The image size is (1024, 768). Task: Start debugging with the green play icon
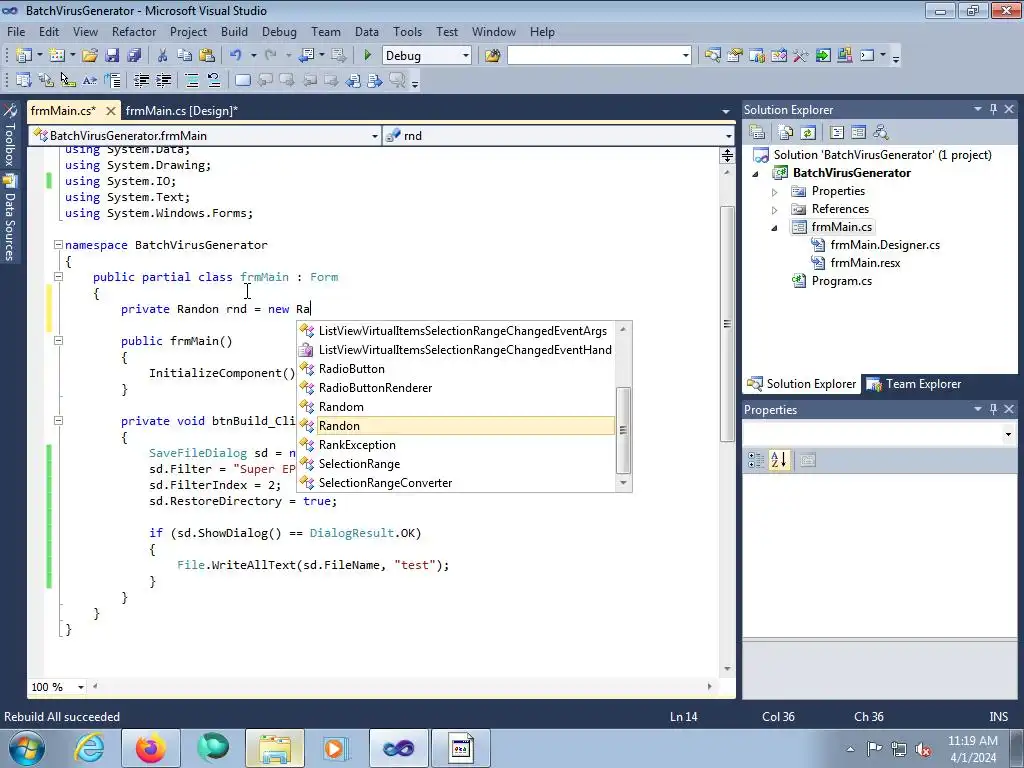coord(367,56)
